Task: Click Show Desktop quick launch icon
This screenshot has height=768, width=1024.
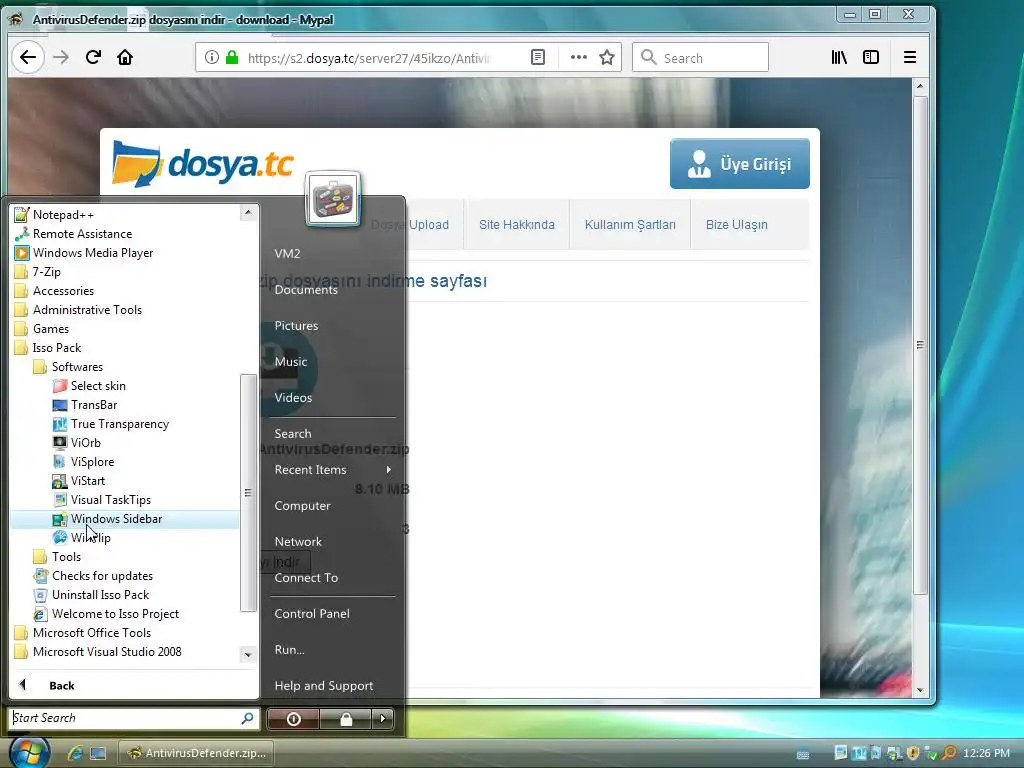Action: tap(98, 753)
